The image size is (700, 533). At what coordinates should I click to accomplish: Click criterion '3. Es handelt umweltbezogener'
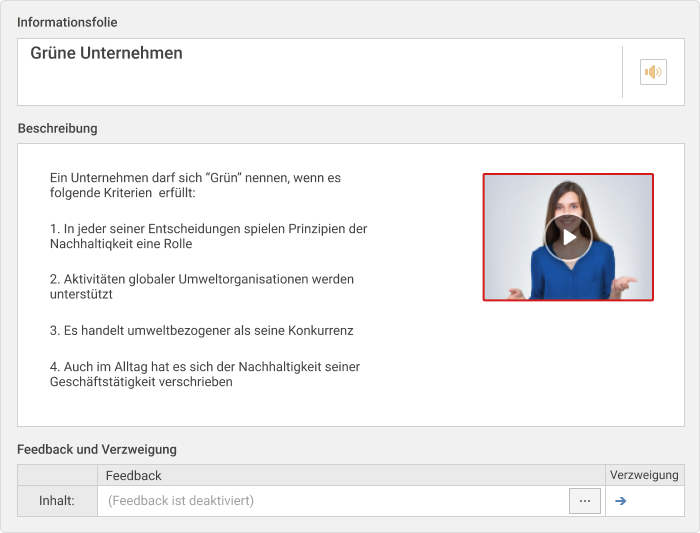(x=201, y=330)
